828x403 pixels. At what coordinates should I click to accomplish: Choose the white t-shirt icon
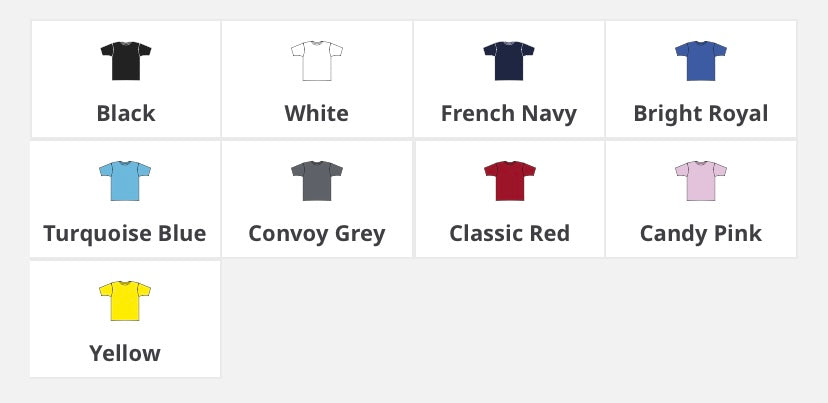(317, 61)
